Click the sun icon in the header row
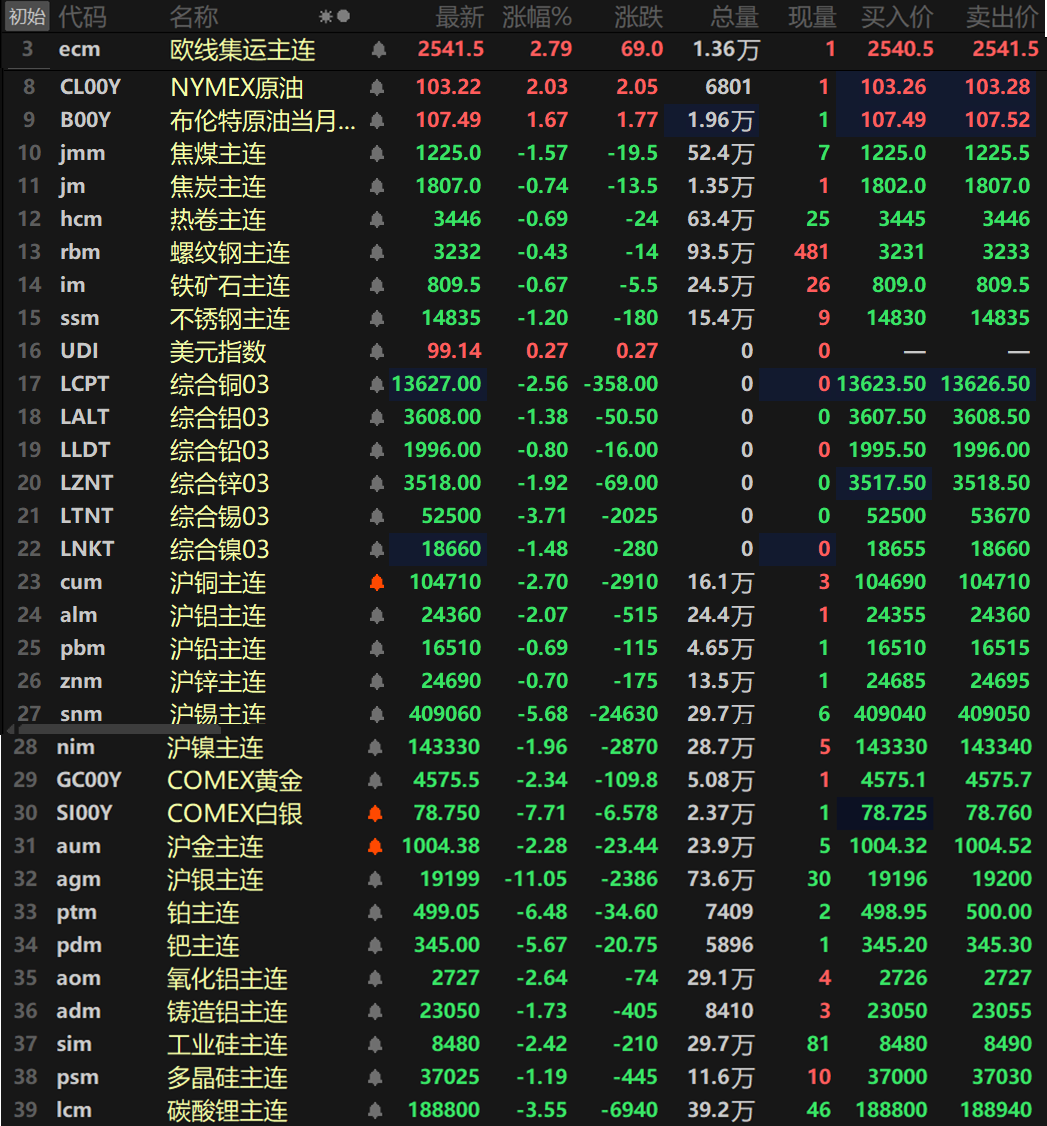 (x=326, y=16)
